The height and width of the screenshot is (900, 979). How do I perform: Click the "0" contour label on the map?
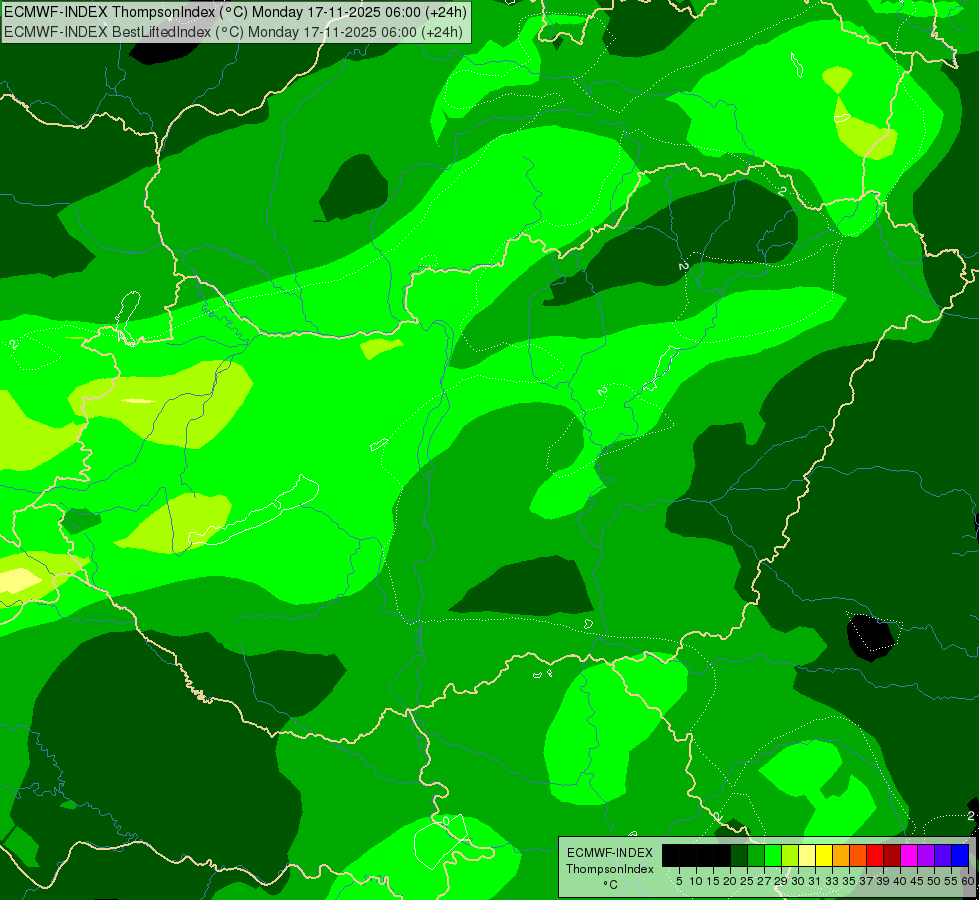coord(446,821)
